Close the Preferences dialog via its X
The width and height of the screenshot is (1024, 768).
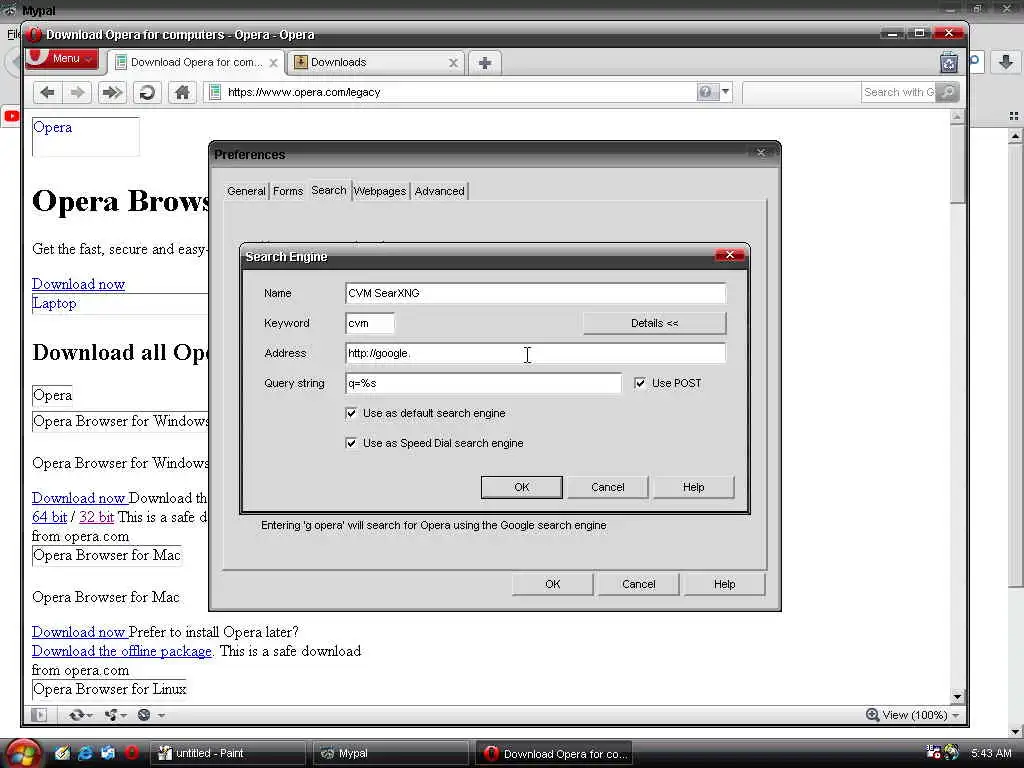pyautogui.click(x=761, y=153)
